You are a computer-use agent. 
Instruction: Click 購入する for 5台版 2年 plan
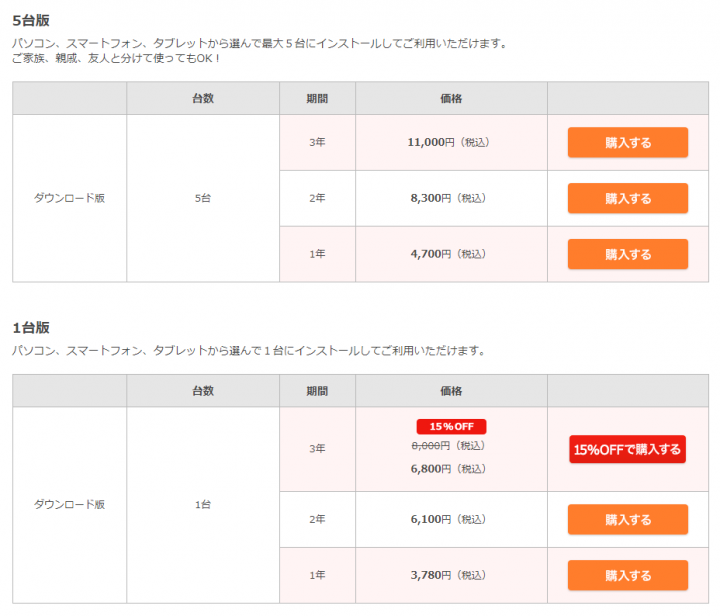pyautogui.click(x=628, y=198)
